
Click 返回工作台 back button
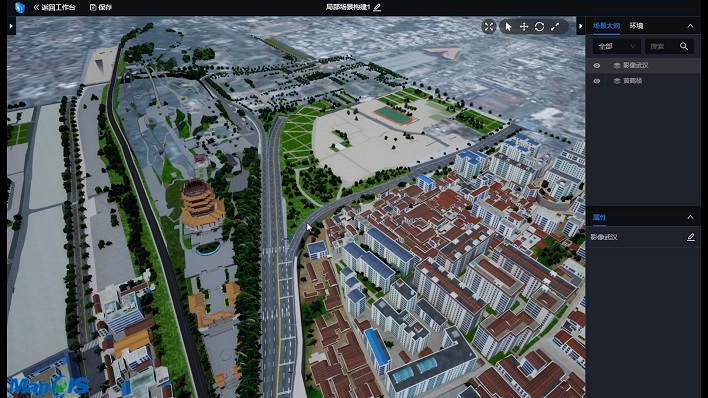[x=54, y=7]
